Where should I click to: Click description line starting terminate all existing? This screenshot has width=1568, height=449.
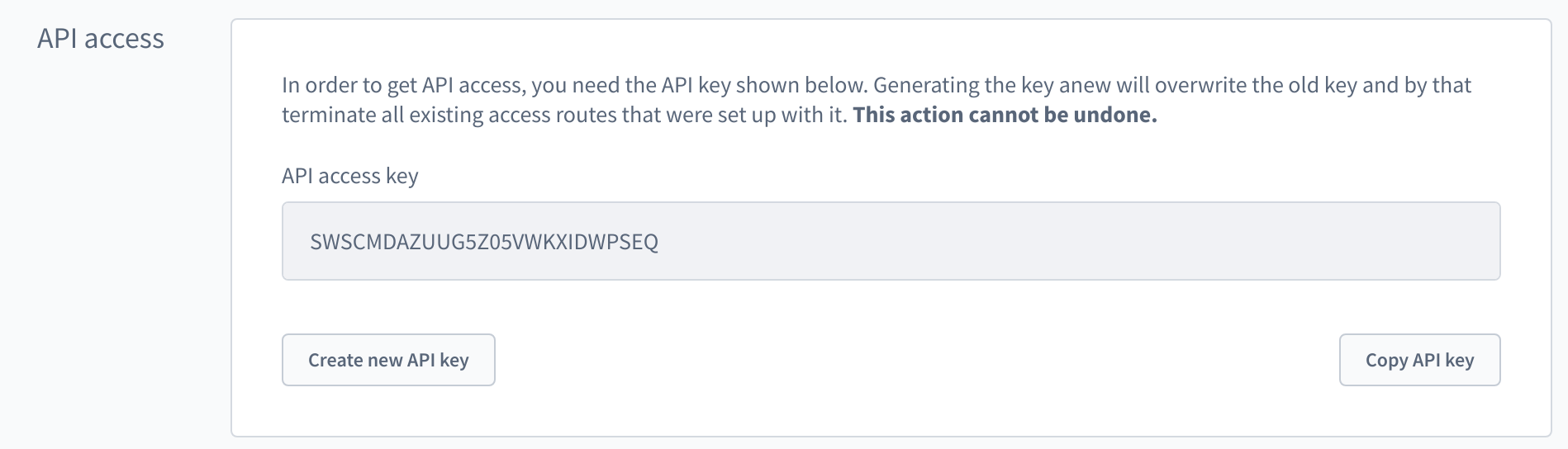[x=720, y=115]
